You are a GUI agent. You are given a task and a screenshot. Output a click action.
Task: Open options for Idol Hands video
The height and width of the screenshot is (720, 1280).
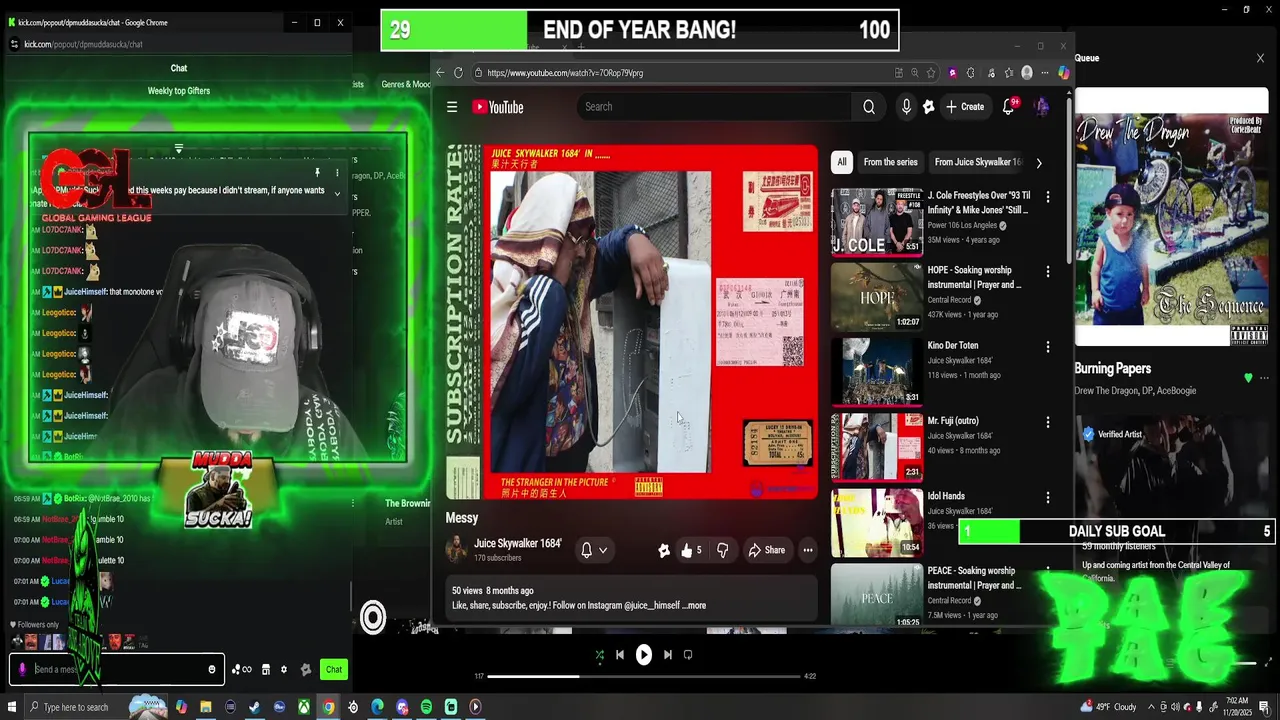coord(1048,497)
